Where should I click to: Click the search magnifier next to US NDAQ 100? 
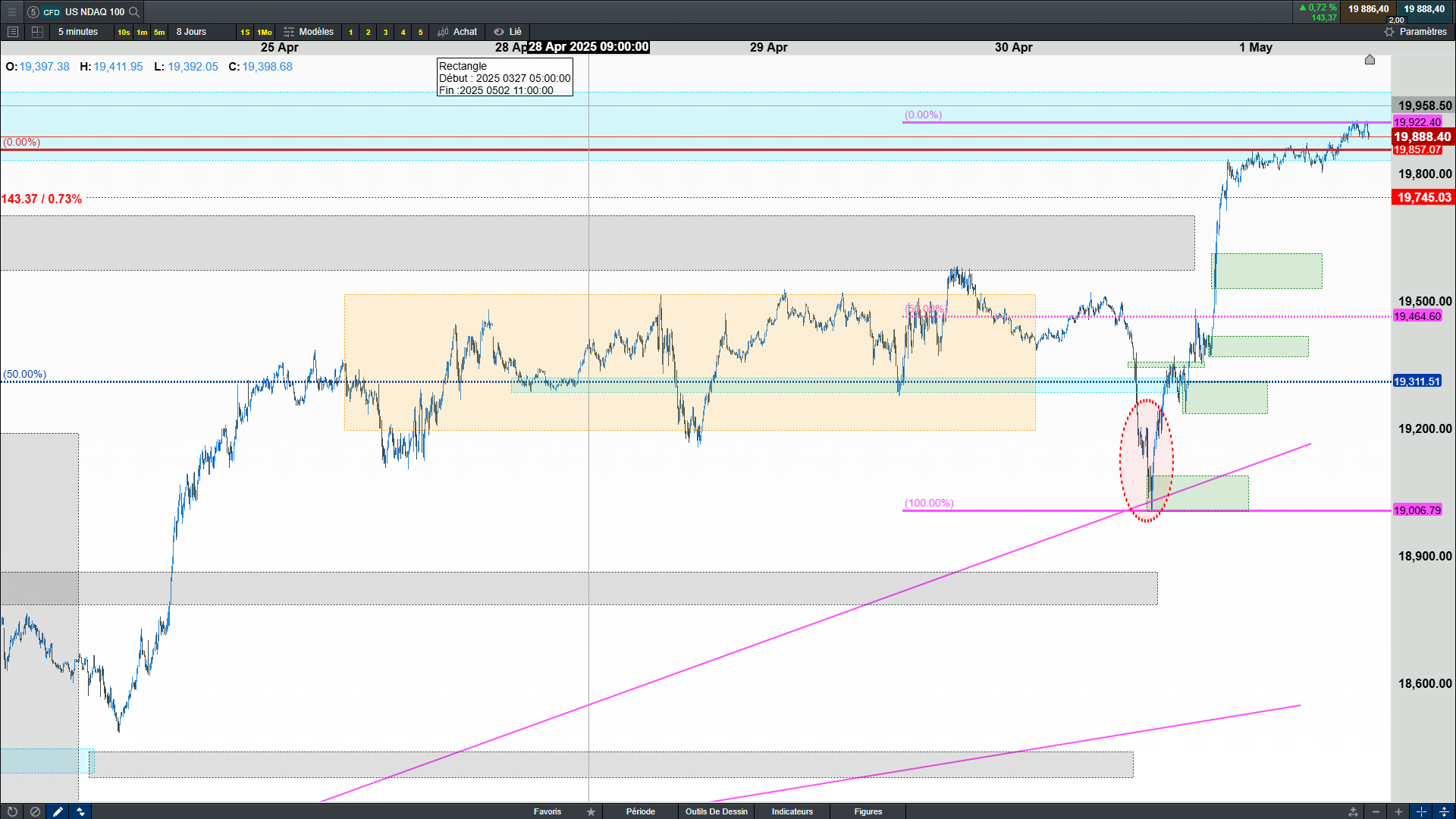click(x=134, y=11)
